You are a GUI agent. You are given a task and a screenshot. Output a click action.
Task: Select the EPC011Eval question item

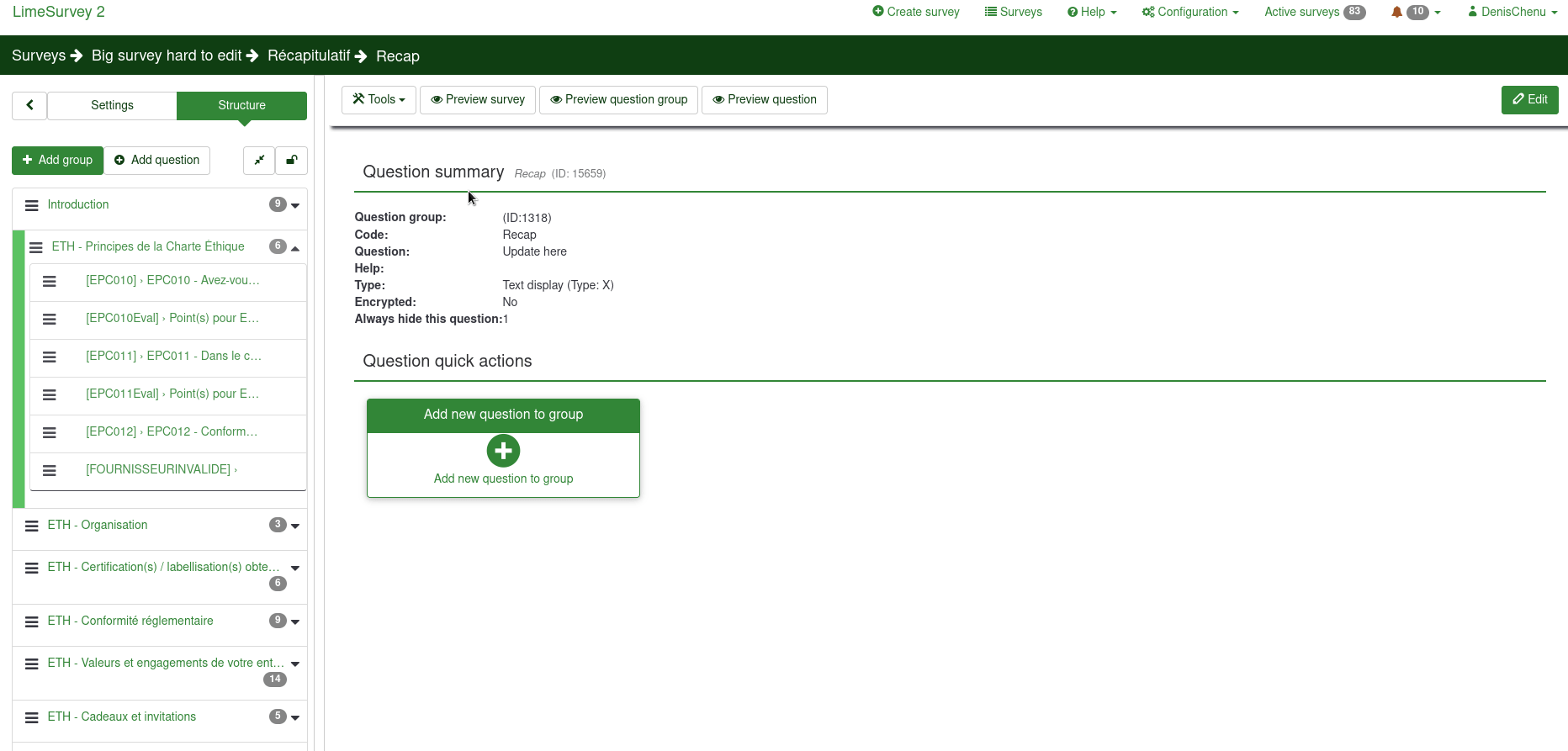click(172, 394)
